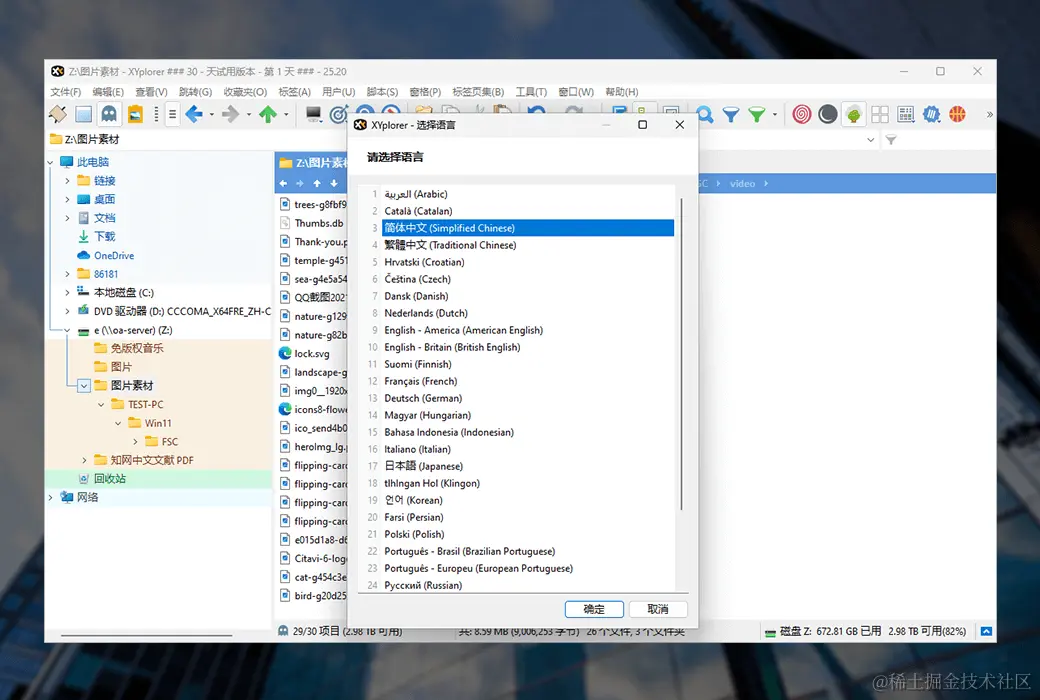
Task: Click the blue status bar corner icon
Action: (x=986, y=631)
